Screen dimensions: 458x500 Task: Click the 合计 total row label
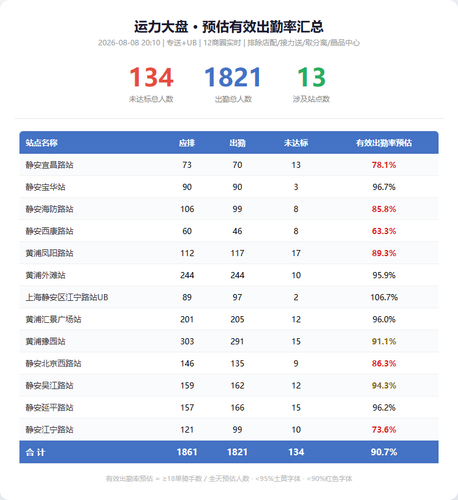[35, 452]
